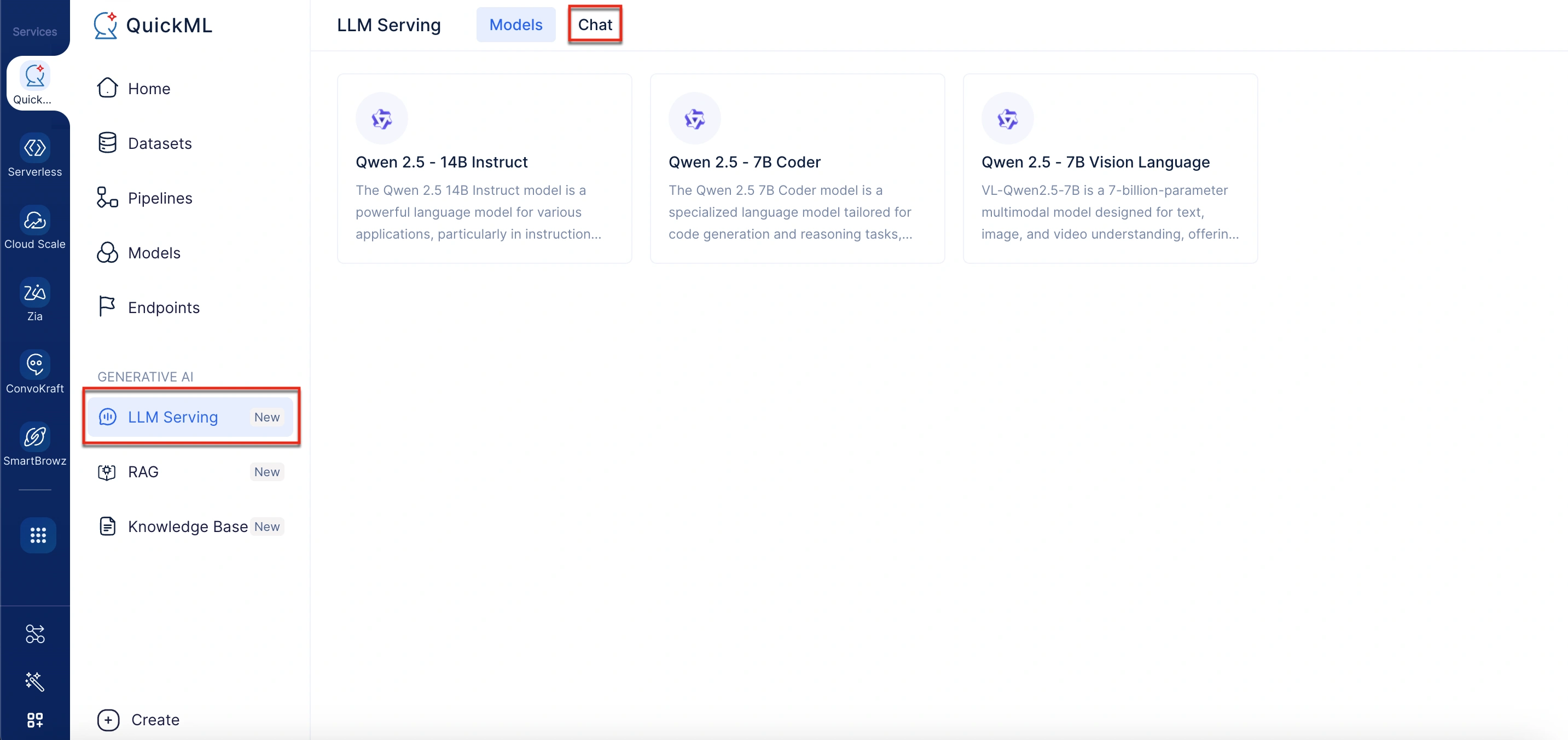Image resolution: width=1568 pixels, height=740 pixels.
Task: Select LLM Serving in sidebar
Action: (190, 417)
